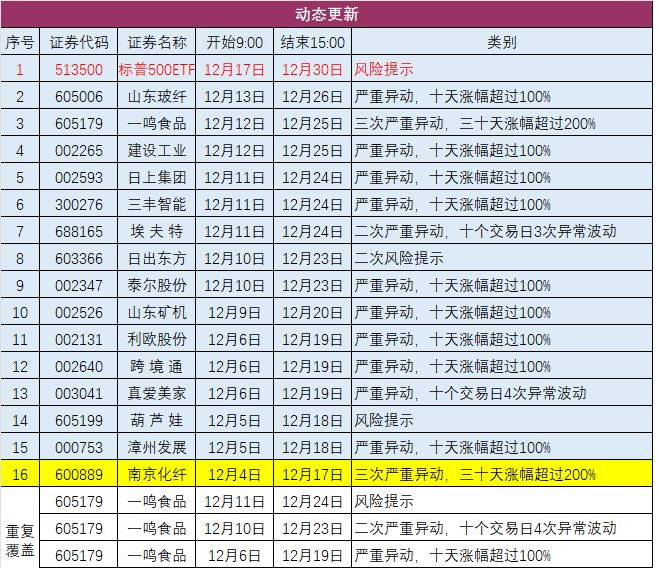Select the 12月4日 start date cell

click(235, 474)
